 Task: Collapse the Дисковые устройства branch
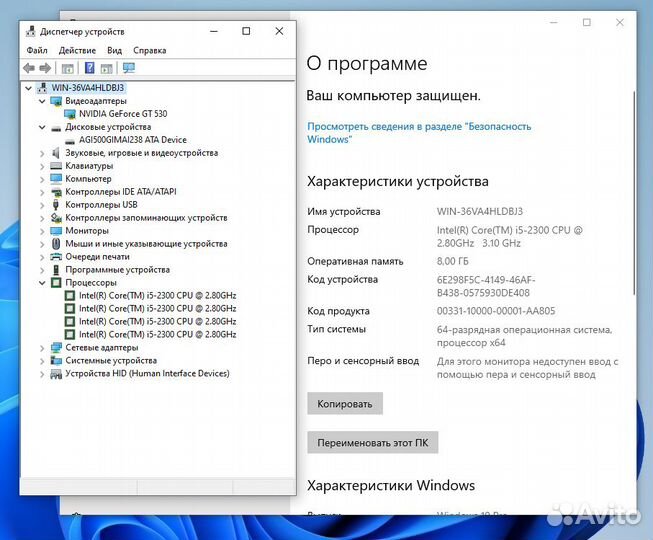click(x=42, y=127)
